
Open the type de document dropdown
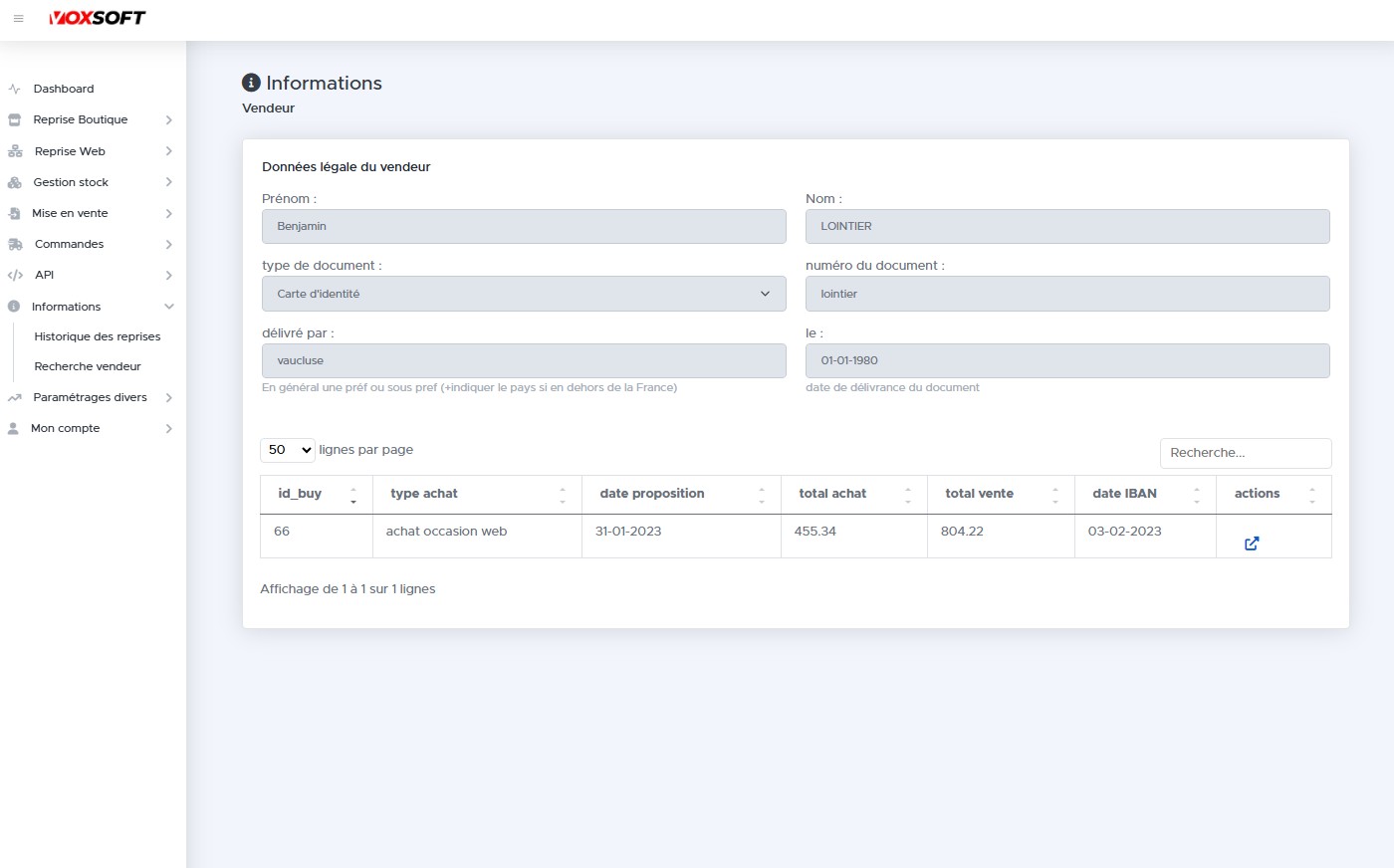524,294
